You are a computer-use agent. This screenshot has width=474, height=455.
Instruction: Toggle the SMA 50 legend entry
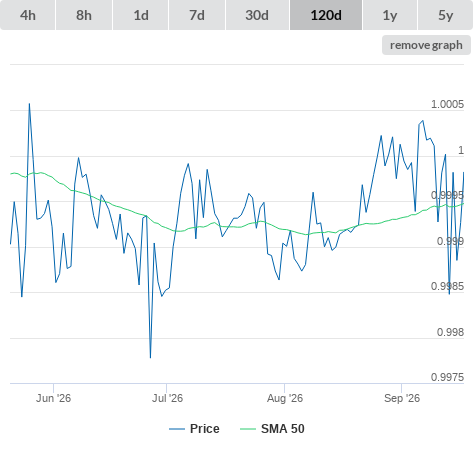(x=283, y=429)
